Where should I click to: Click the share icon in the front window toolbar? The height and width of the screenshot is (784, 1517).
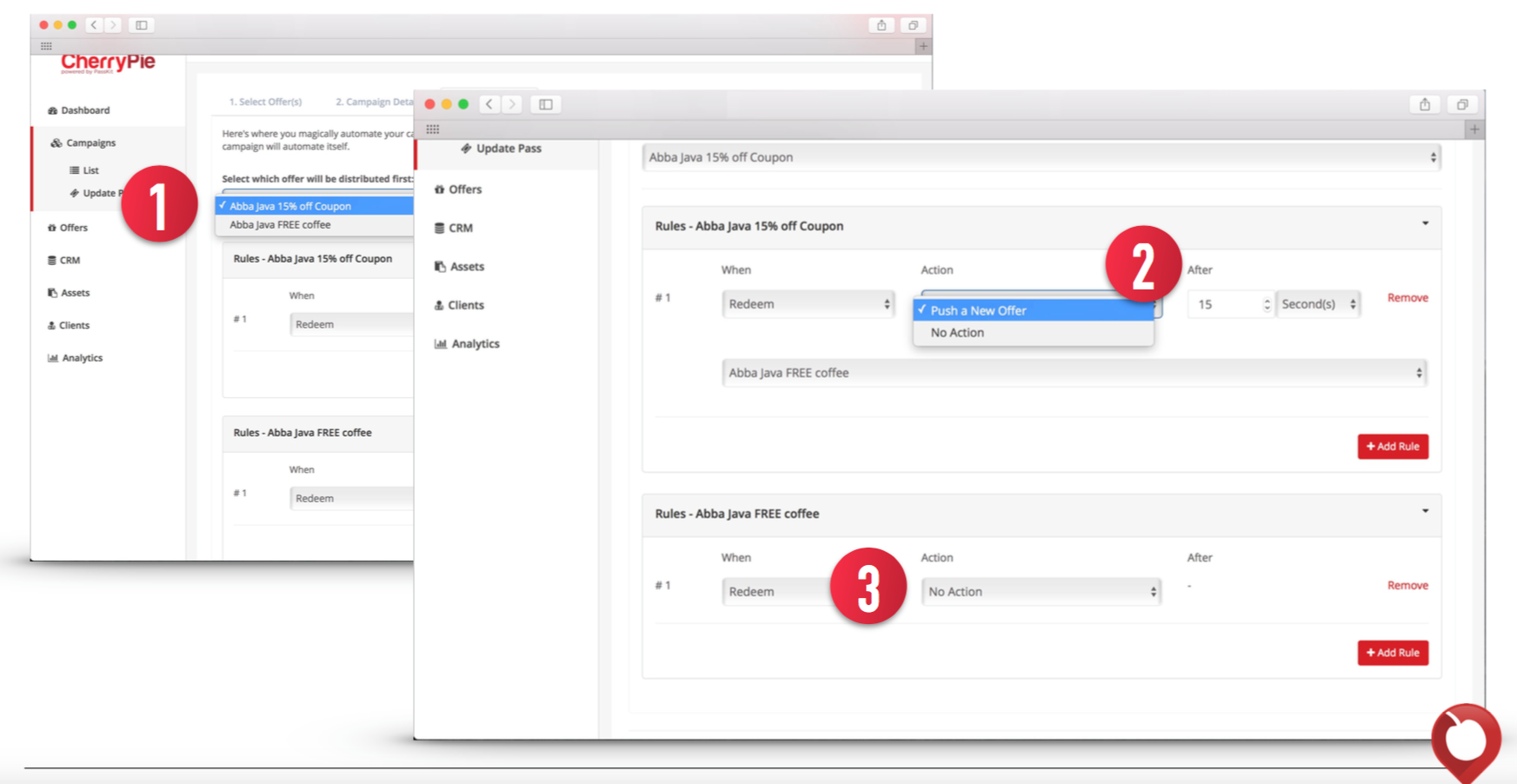point(1425,104)
